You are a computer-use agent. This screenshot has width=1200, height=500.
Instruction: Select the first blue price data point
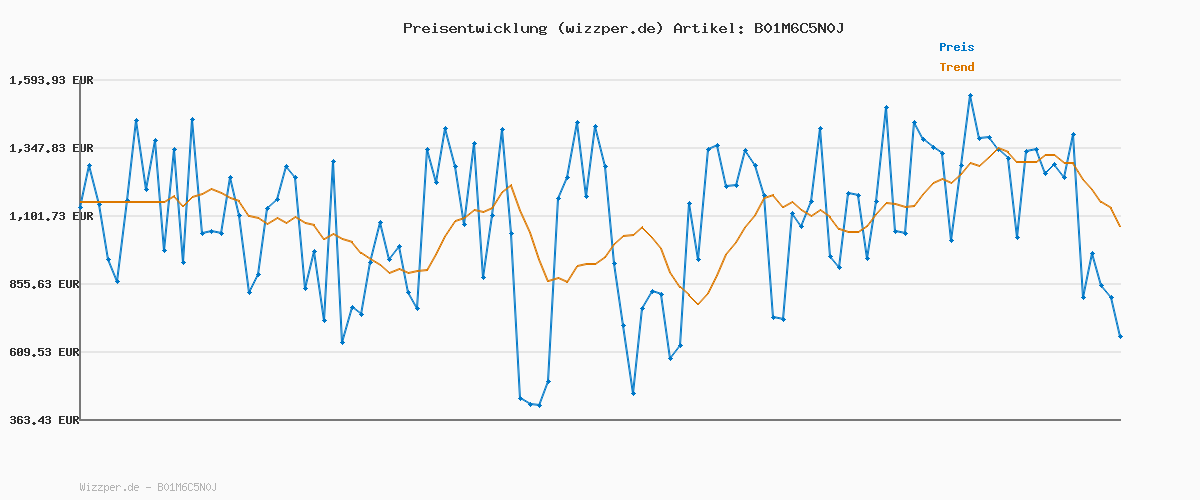pos(81,207)
